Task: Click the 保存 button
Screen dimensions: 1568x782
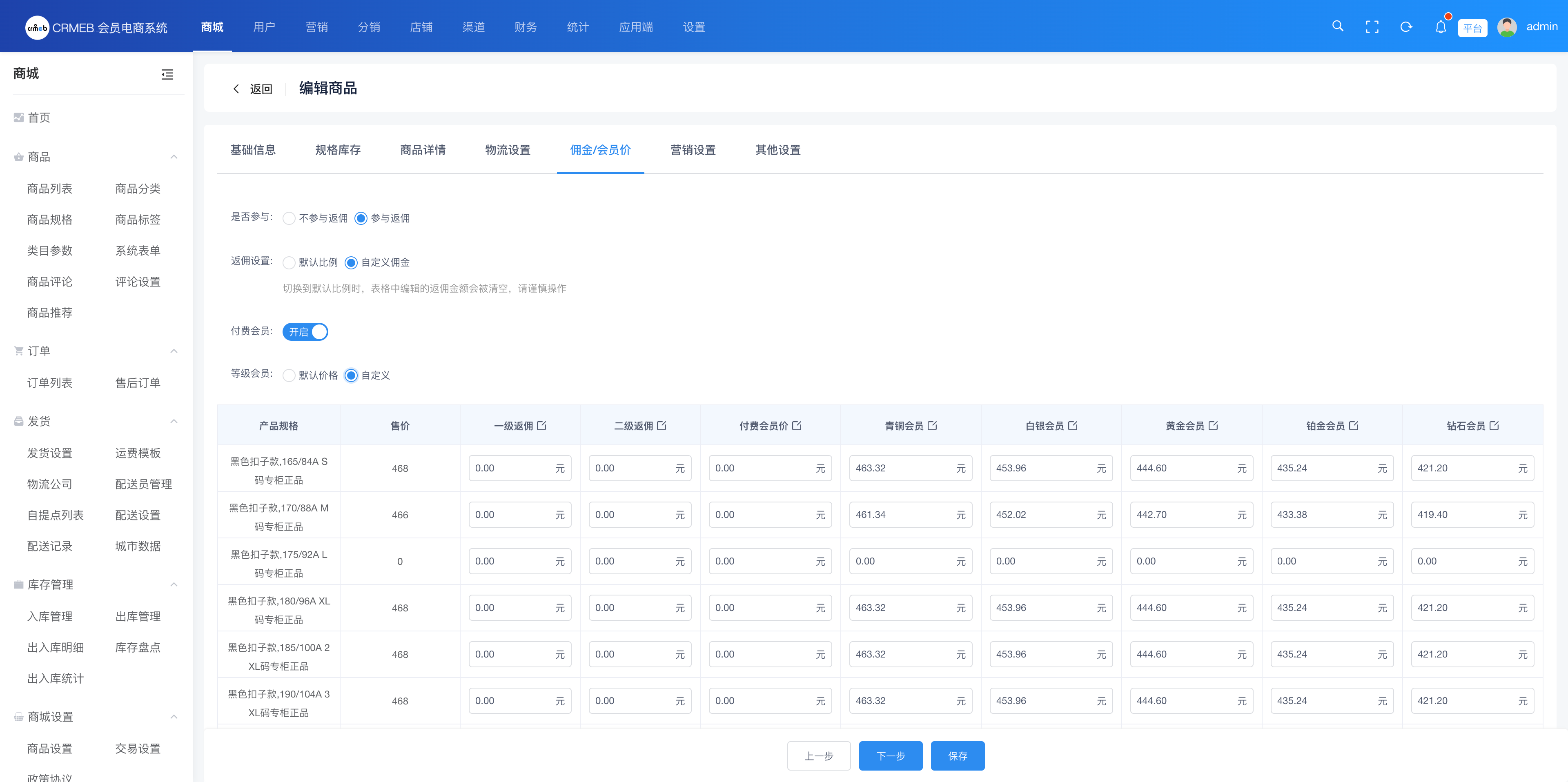Action: (957, 756)
